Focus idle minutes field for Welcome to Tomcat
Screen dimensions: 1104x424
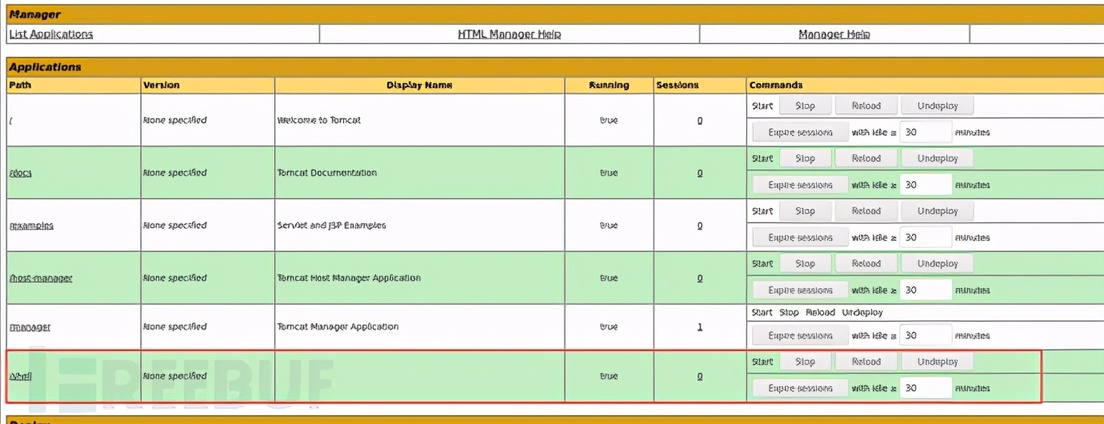(x=926, y=132)
